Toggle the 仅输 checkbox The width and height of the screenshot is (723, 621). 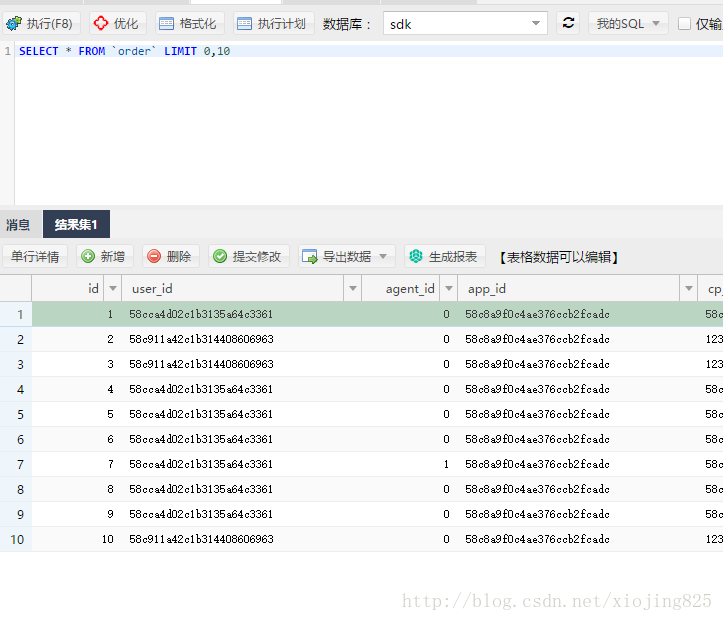pos(684,24)
